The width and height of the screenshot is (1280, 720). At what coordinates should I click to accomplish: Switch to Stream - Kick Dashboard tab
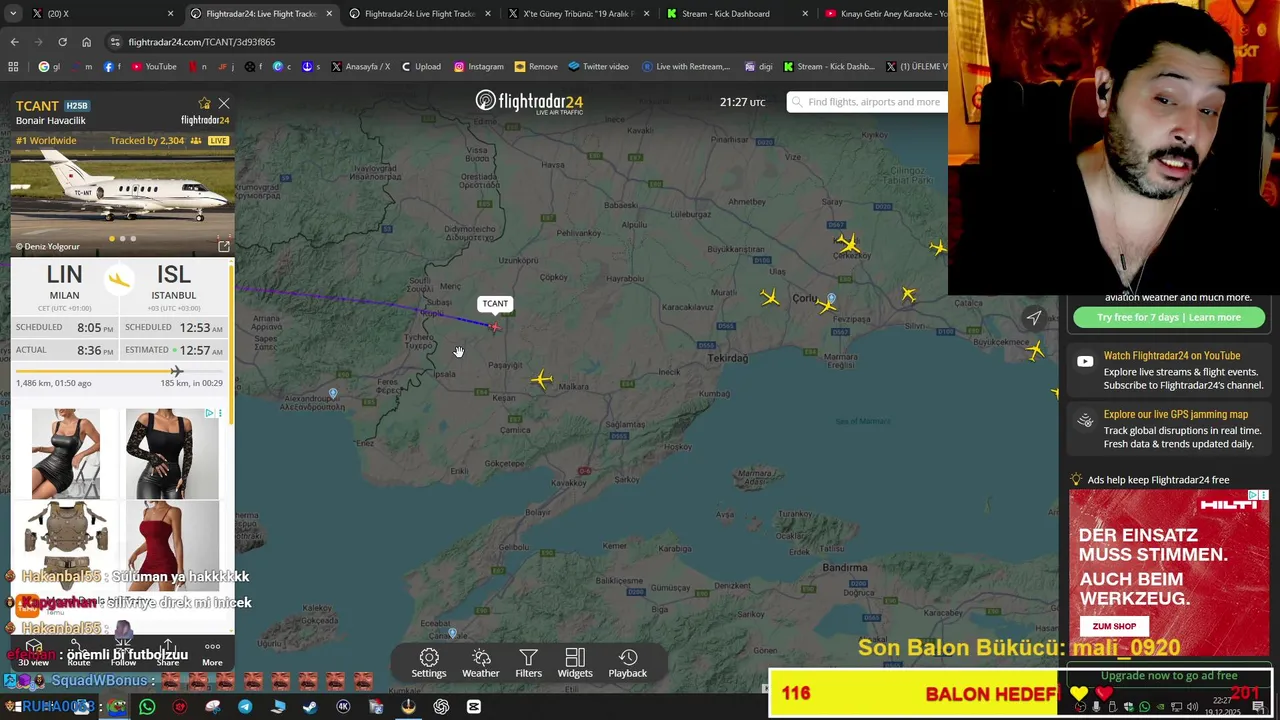click(735, 14)
